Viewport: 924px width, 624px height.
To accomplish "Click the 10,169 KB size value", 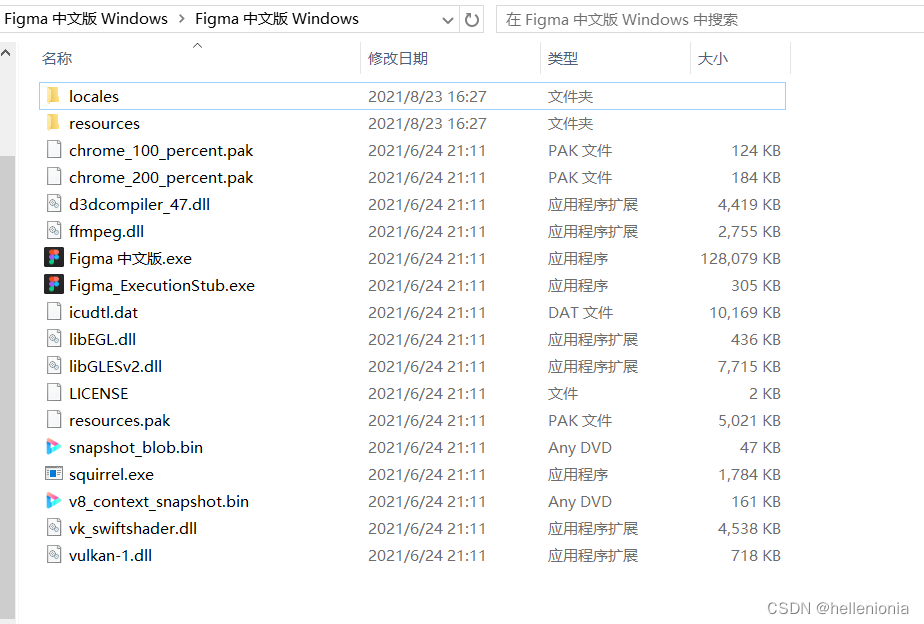I will coord(745,312).
